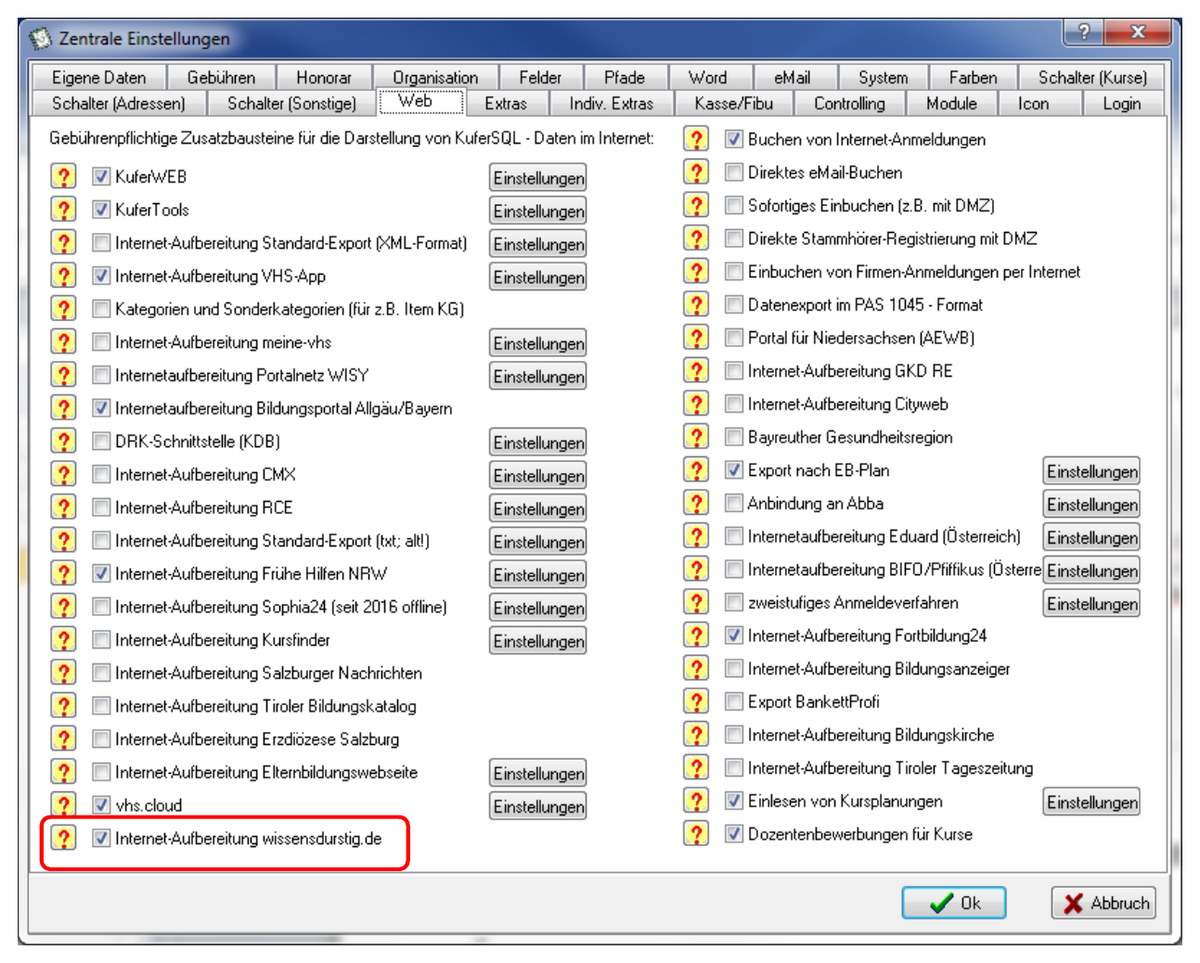Click help icon beside zweistufiges Anmeldeverfahren

(696, 602)
